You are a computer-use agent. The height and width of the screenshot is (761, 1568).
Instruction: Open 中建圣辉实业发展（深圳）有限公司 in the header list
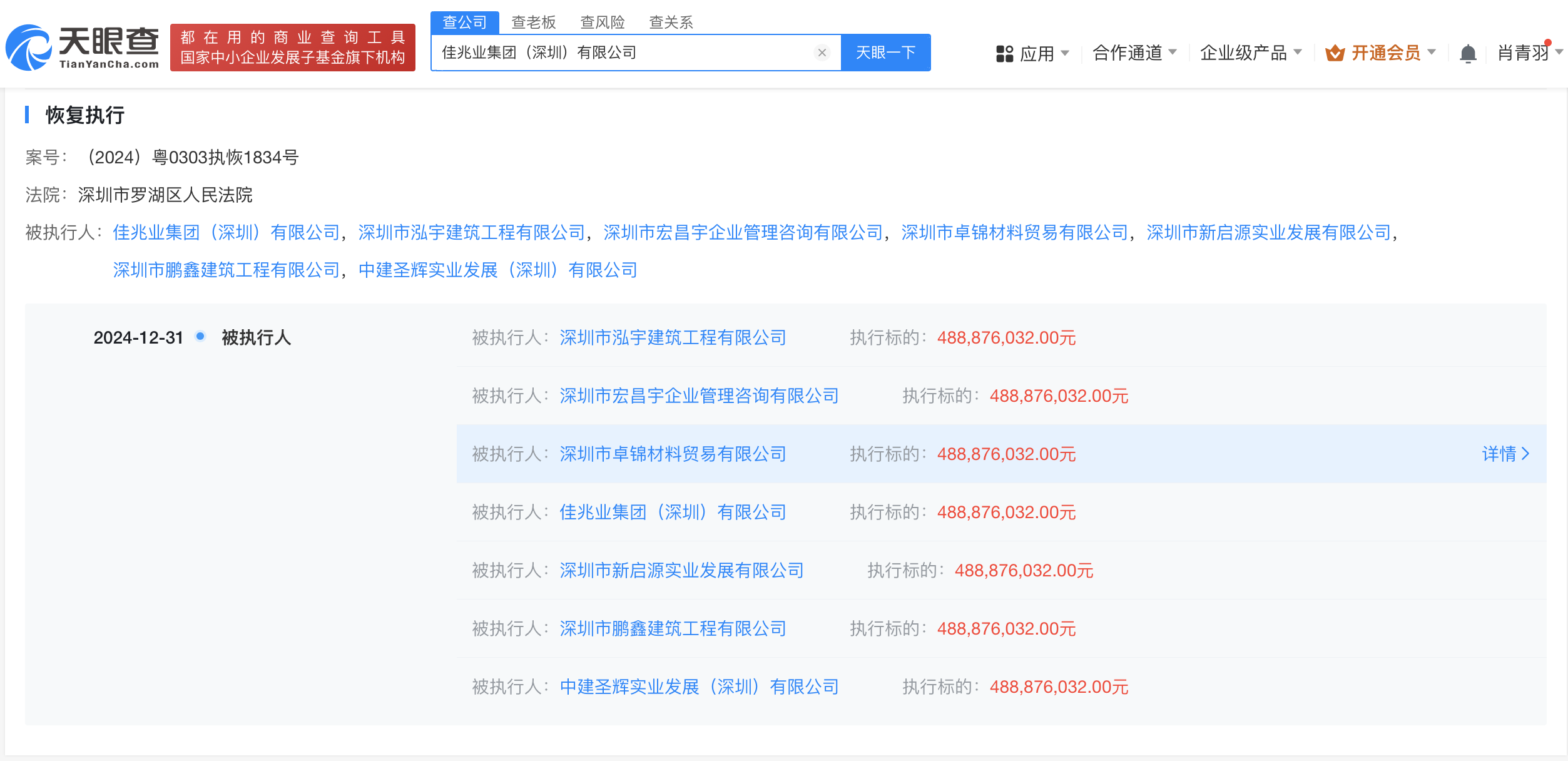[x=498, y=270]
